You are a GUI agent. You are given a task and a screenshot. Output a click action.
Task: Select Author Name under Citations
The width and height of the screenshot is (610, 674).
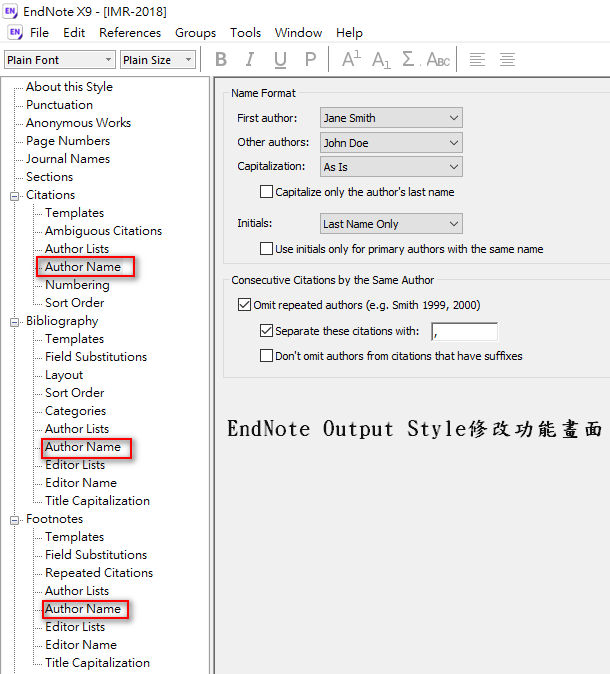(x=83, y=267)
